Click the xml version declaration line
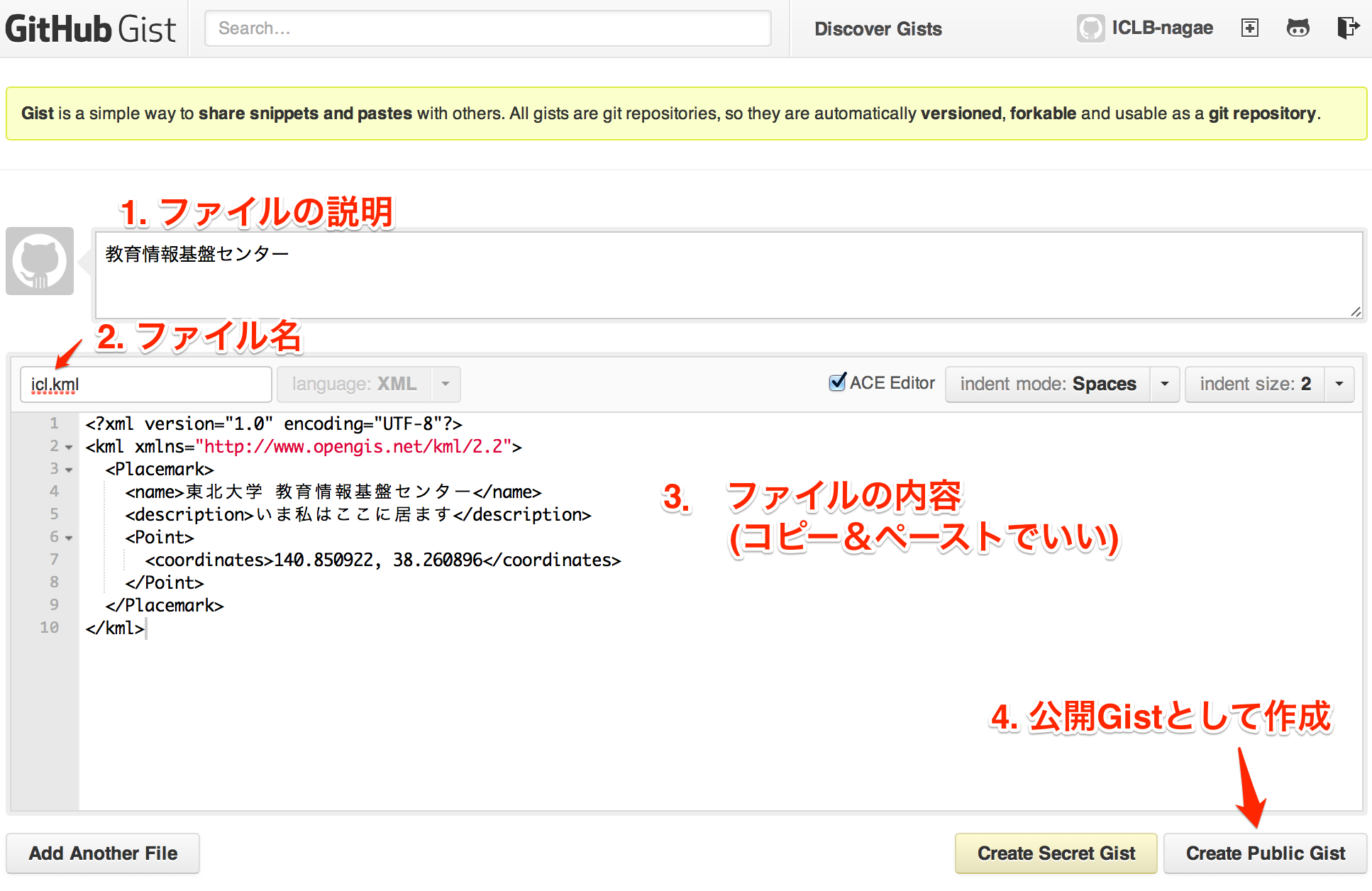 pyautogui.click(x=274, y=424)
